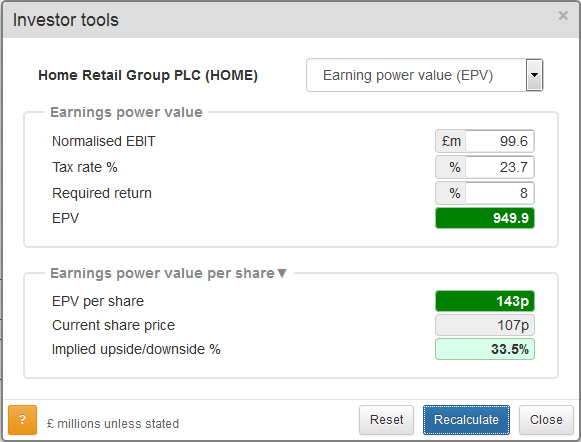Click the % unit label beside Required return
The image size is (581, 442).
451,193
